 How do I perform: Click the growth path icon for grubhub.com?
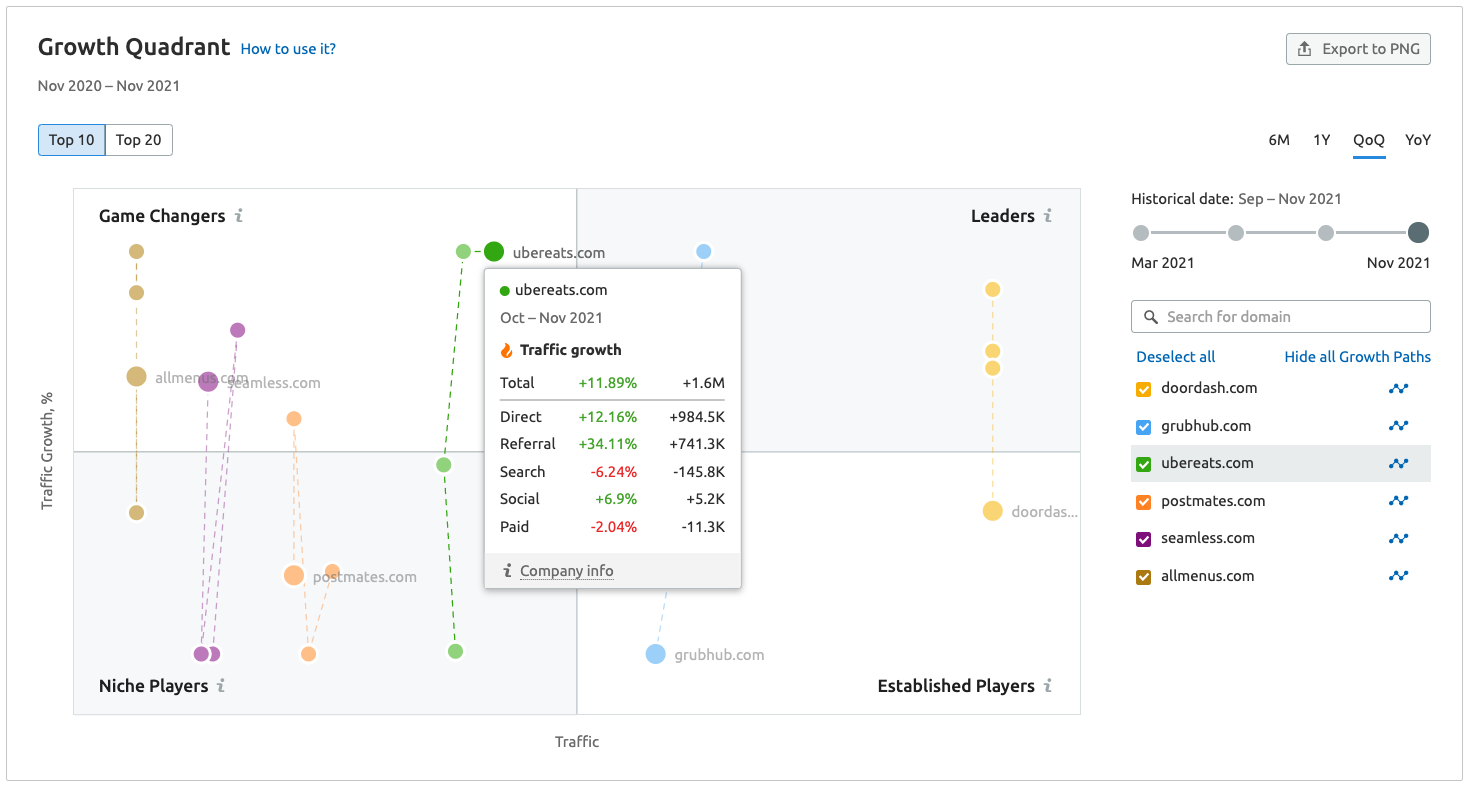pyautogui.click(x=1398, y=426)
